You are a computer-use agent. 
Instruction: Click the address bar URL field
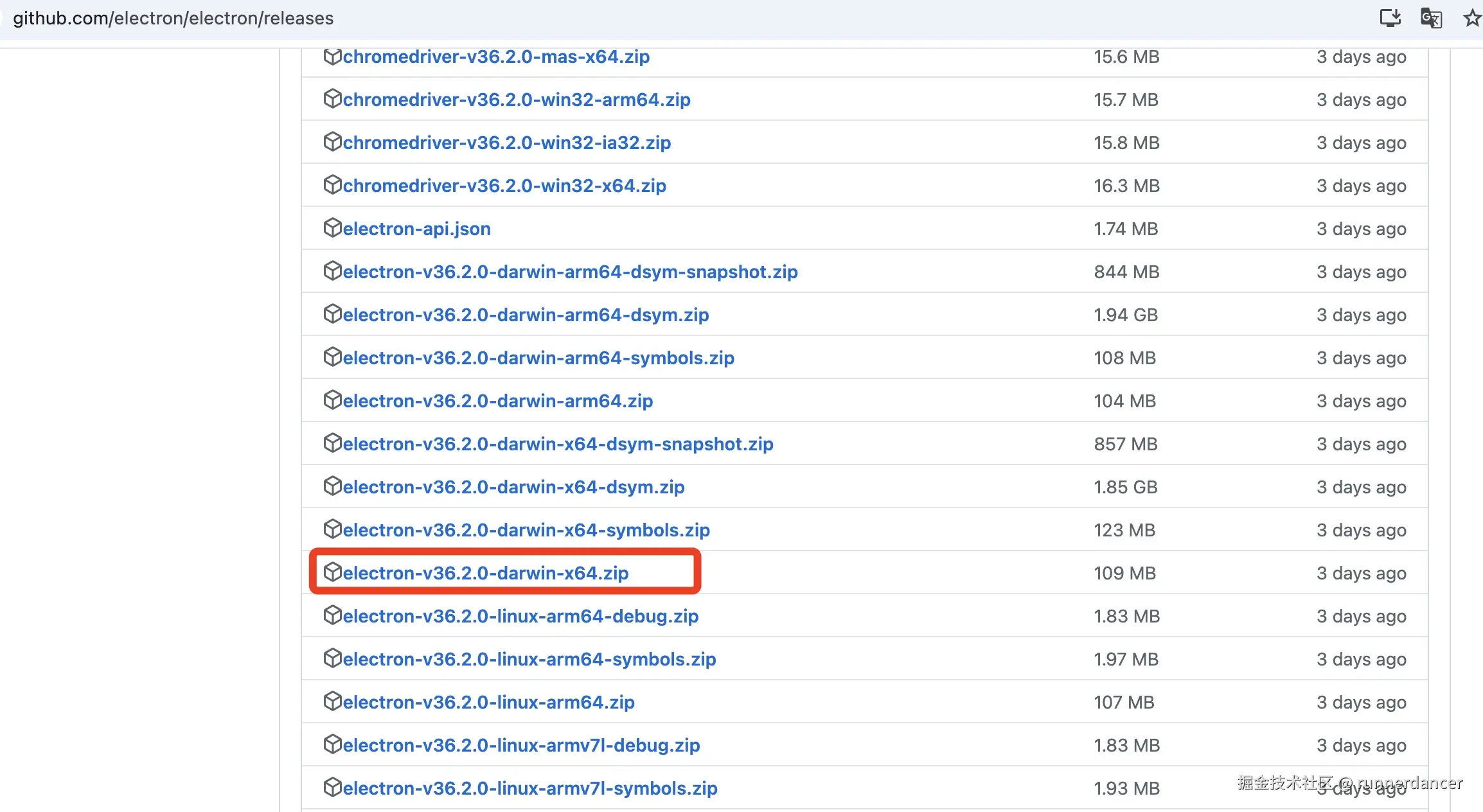pyautogui.click(x=173, y=18)
